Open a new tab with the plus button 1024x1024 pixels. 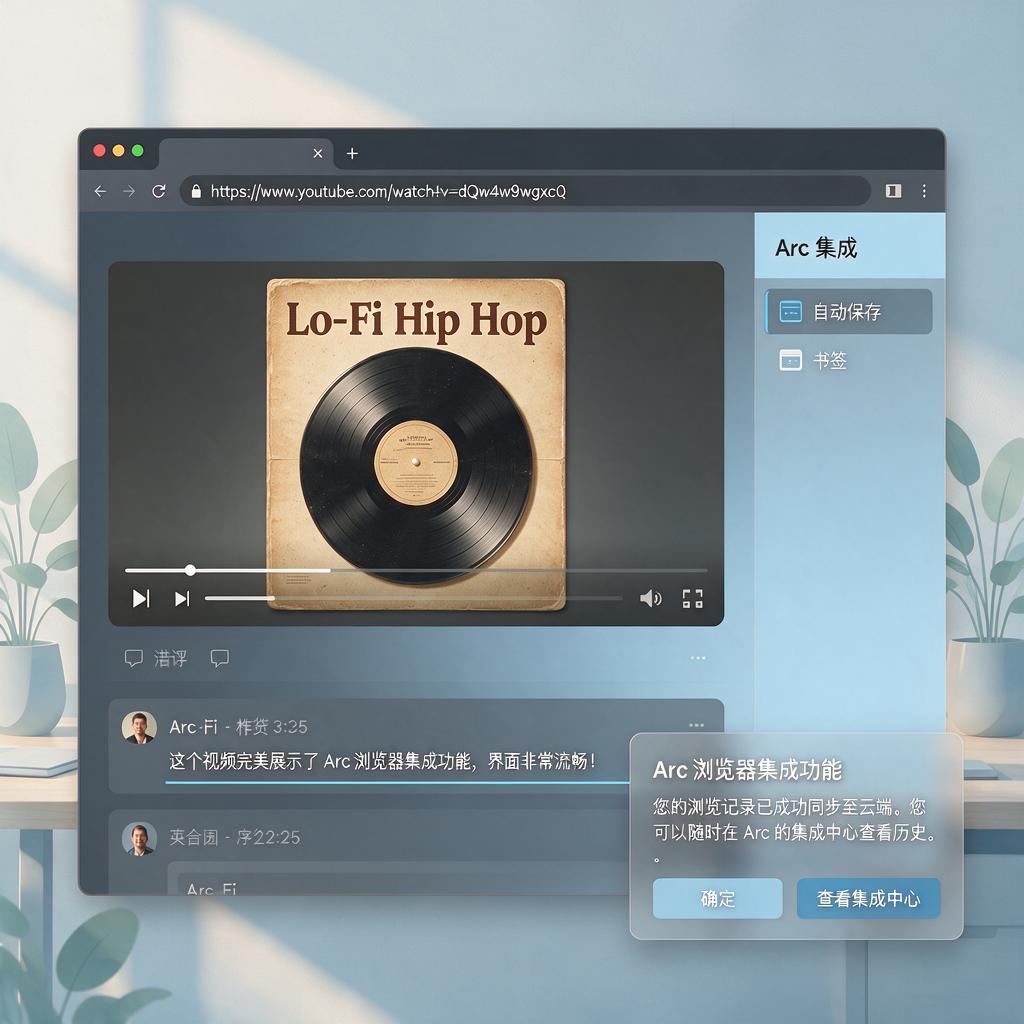(x=352, y=153)
